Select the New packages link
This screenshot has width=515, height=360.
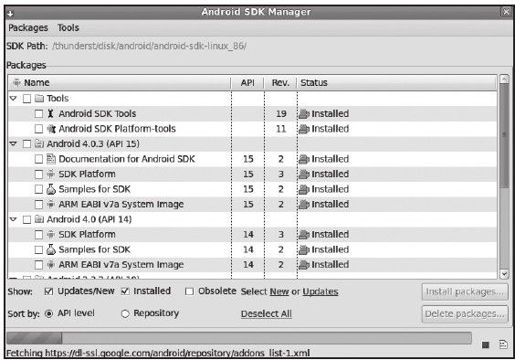279,292
